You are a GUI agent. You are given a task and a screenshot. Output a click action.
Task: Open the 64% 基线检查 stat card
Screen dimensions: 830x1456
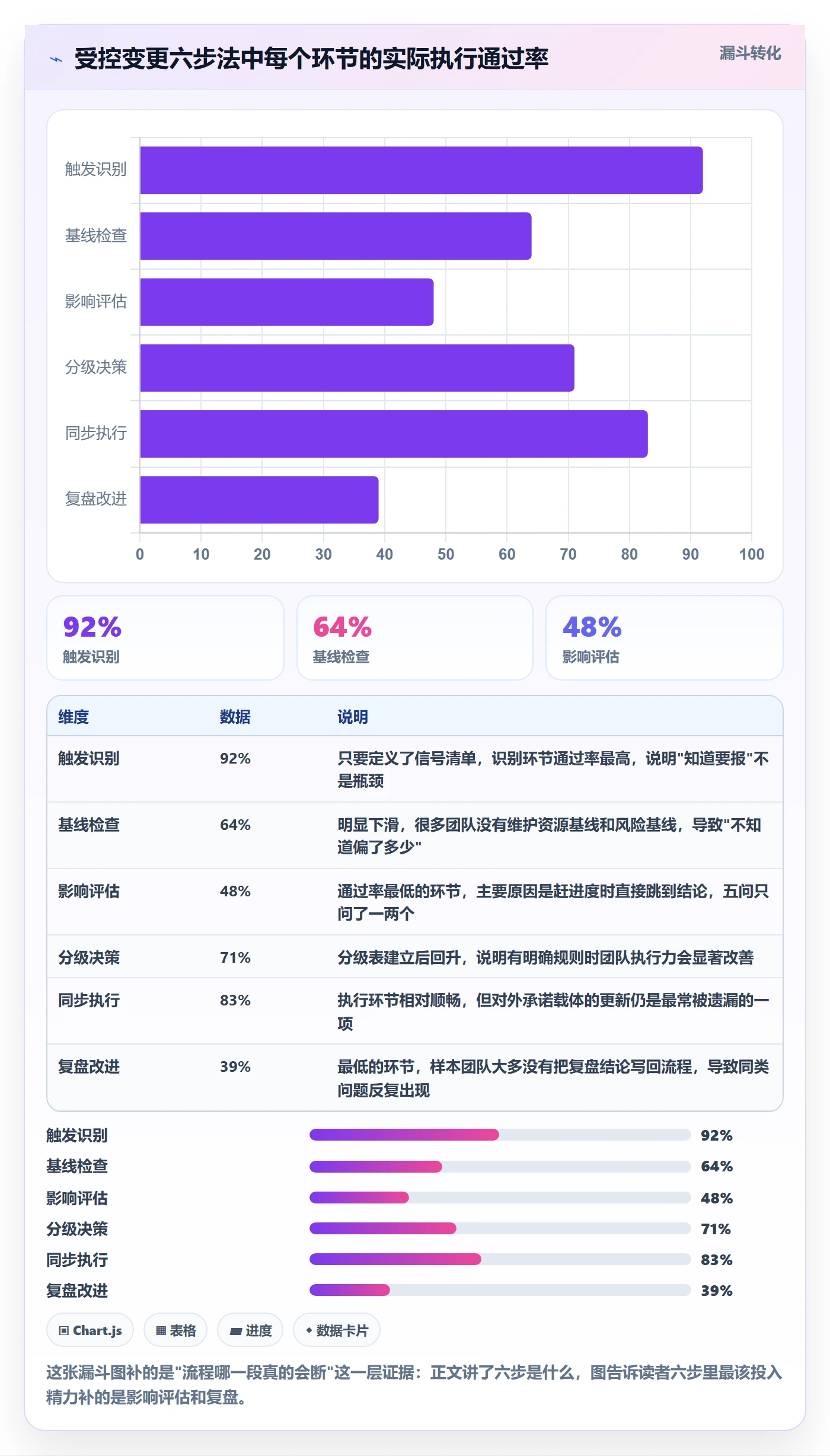click(415, 638)
